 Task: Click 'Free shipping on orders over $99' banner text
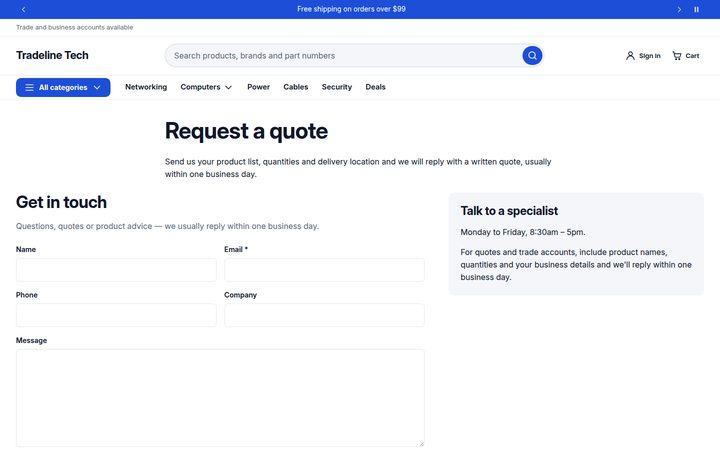[x=351, y=9]
